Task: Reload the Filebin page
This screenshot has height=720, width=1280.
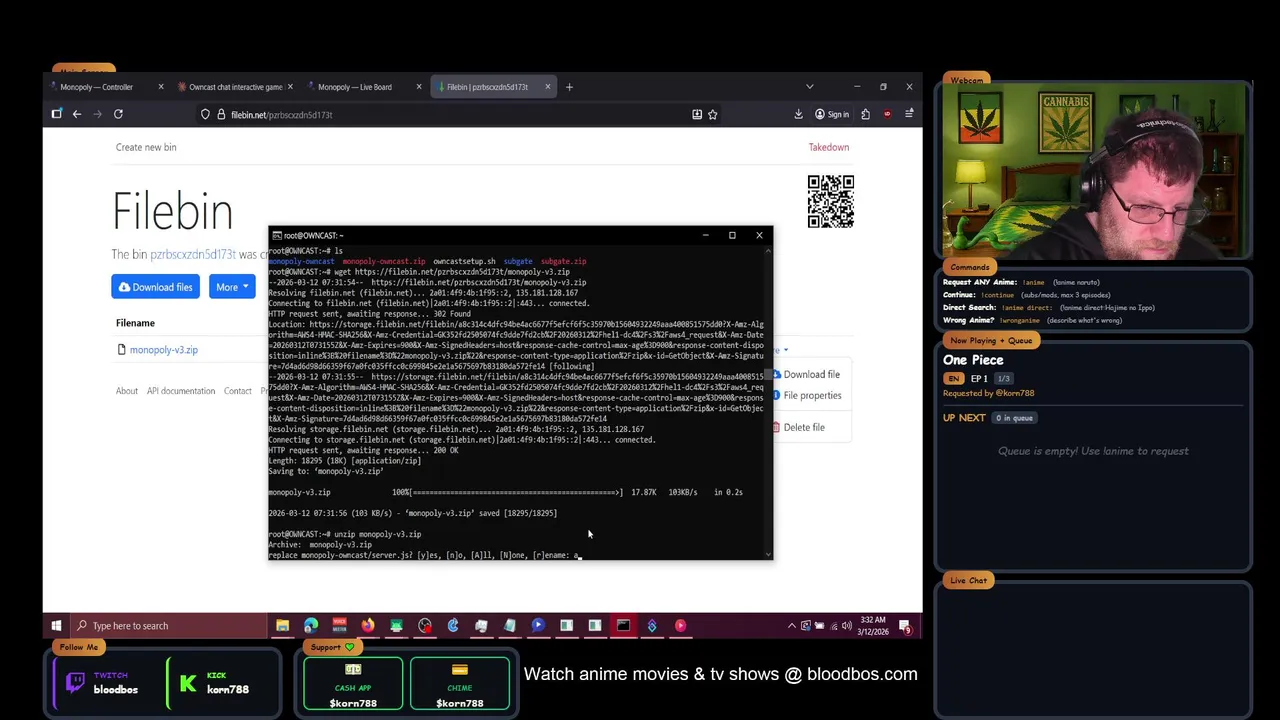Action: pos(118,114)
